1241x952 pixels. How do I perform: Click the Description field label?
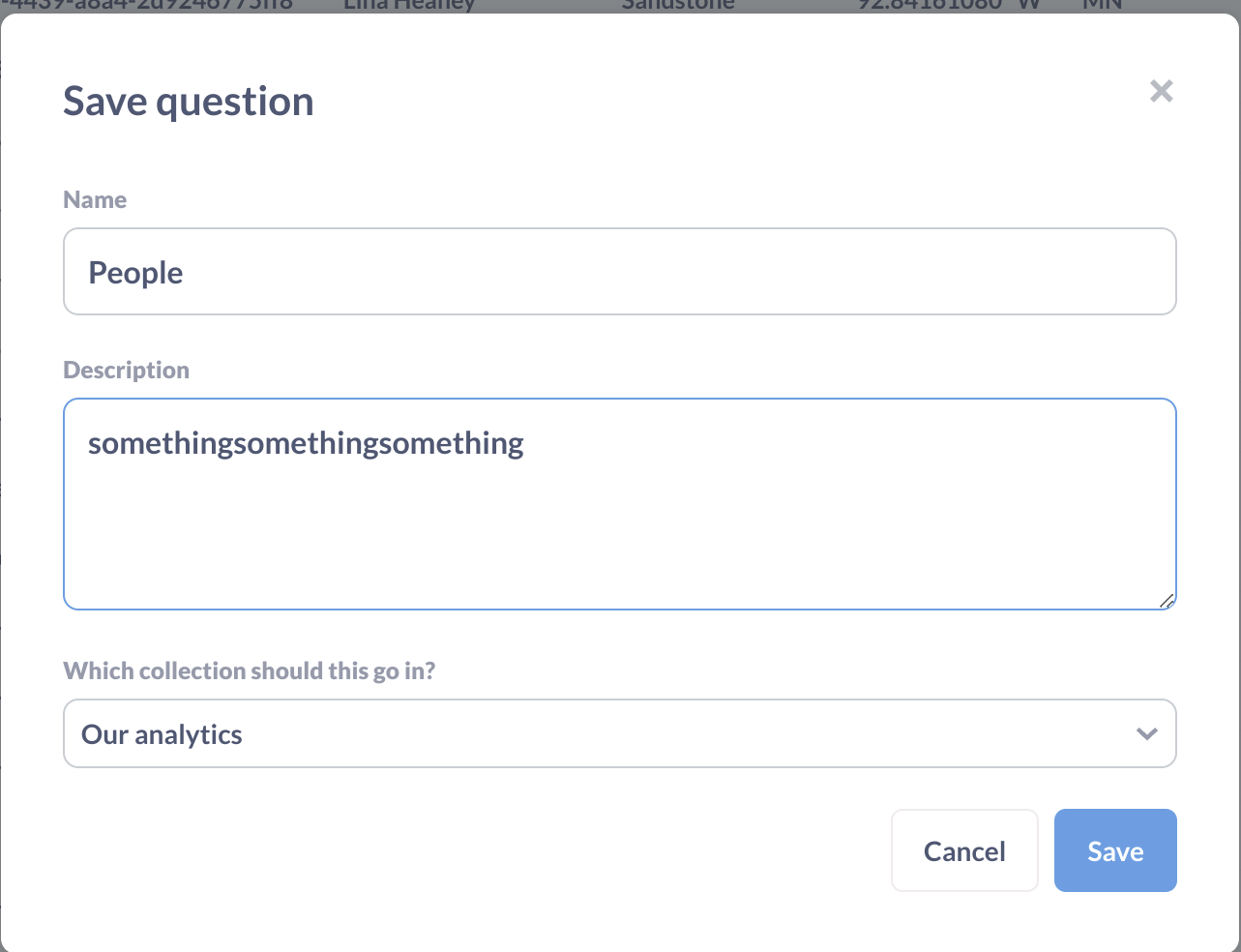pos(126,371)
